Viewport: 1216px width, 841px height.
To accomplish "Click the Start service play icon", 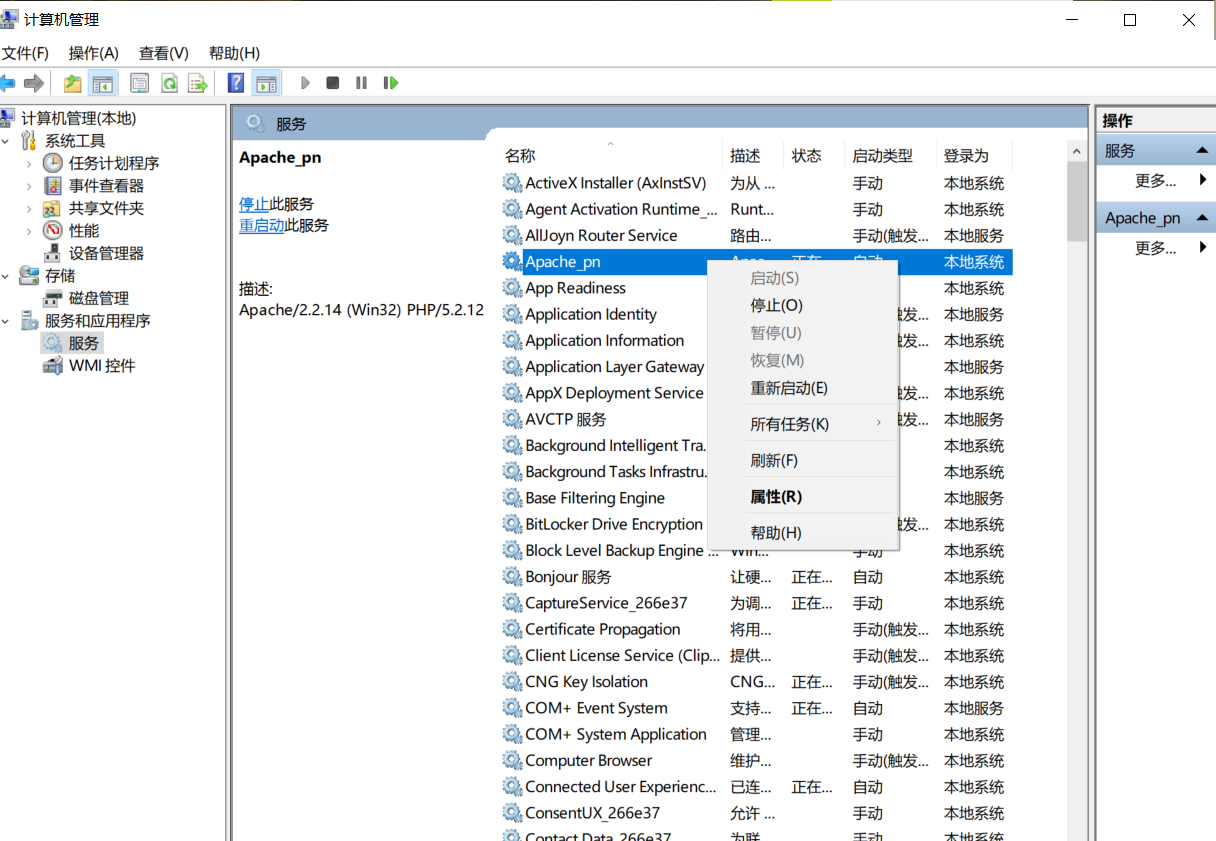I will [305, 83].
